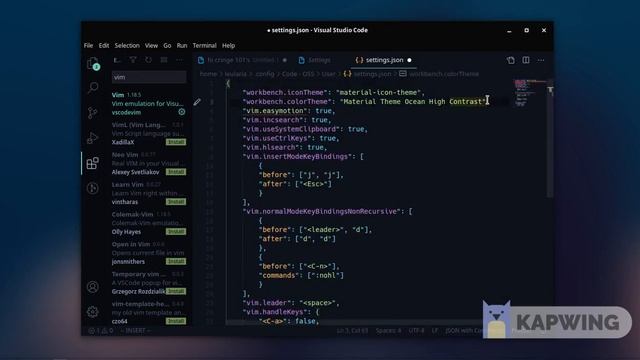Open the Search view in activity bar
The height and width of the screenshot is (360, 640).
[93, 88]
